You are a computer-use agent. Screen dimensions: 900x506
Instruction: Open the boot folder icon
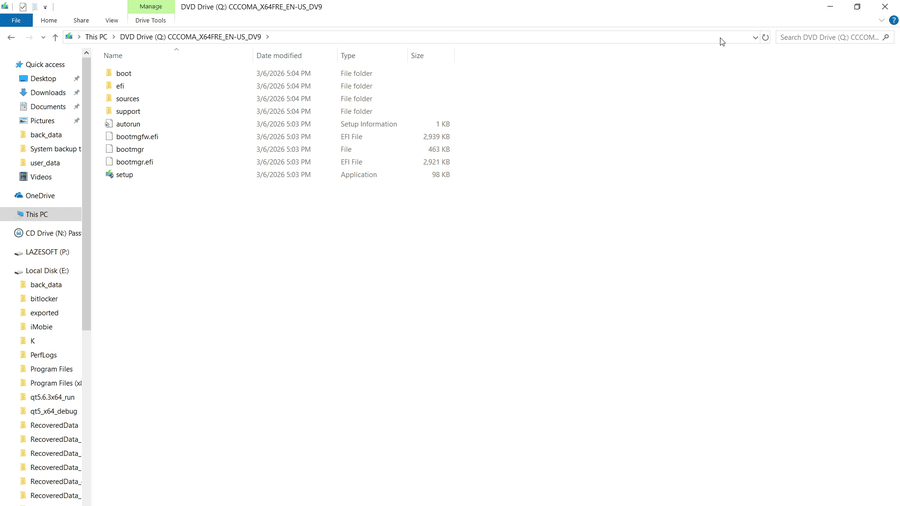pyautogui.click(x=109, y=73)
